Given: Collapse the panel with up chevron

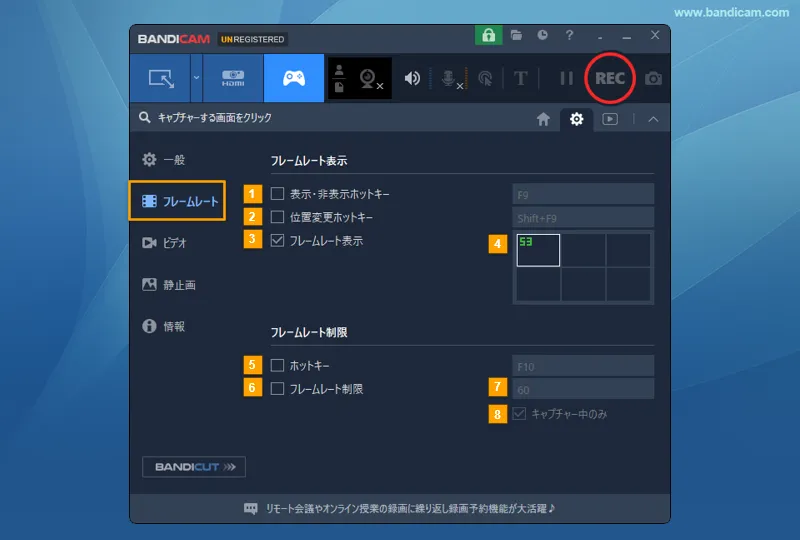Looking at the screenshot, I should coord(653,119).
